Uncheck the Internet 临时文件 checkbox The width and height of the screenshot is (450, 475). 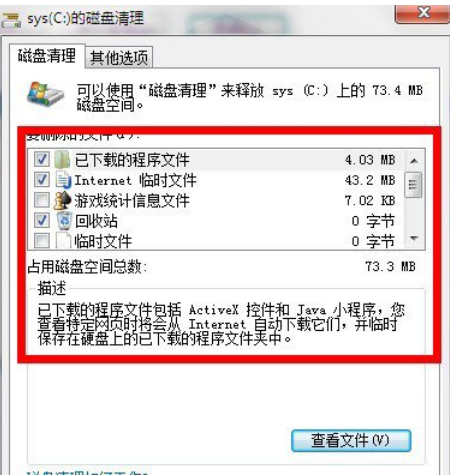coord(42,180)
